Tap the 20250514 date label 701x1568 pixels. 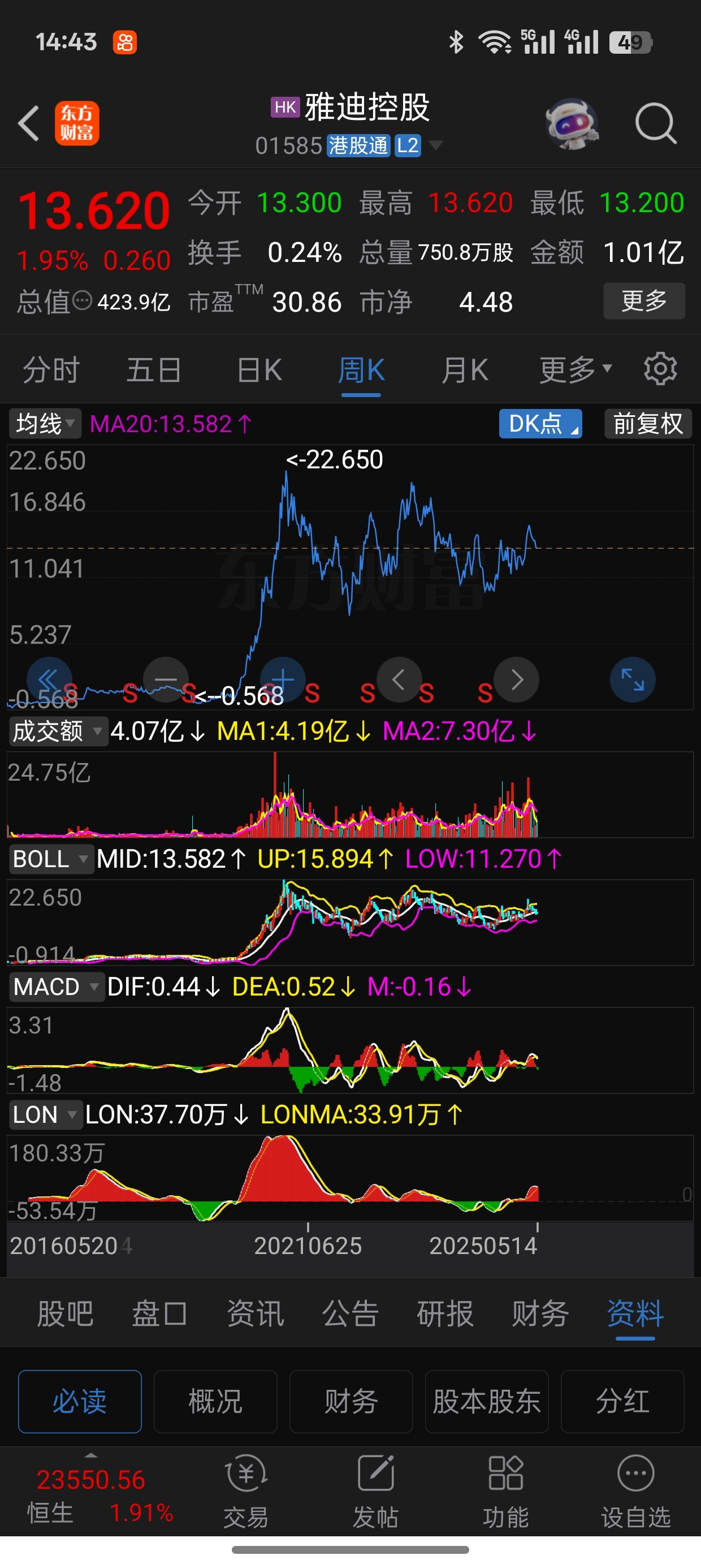pos(483,1246)
